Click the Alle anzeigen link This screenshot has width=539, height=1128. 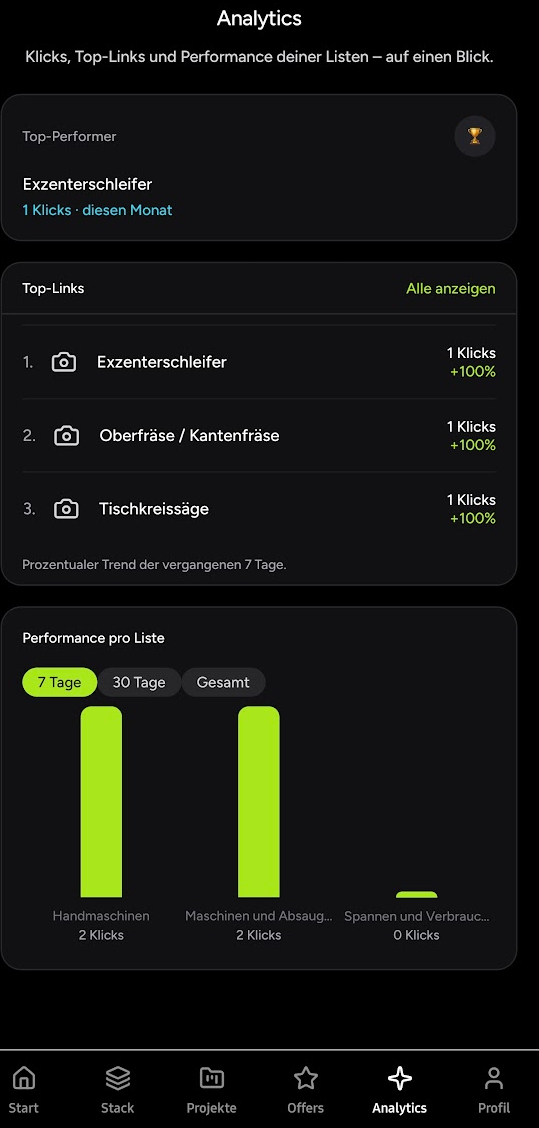(450, 288)
